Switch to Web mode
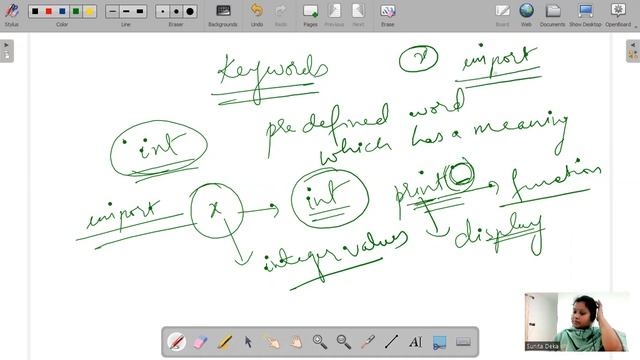The image size is (640, 360). point(527,15)
